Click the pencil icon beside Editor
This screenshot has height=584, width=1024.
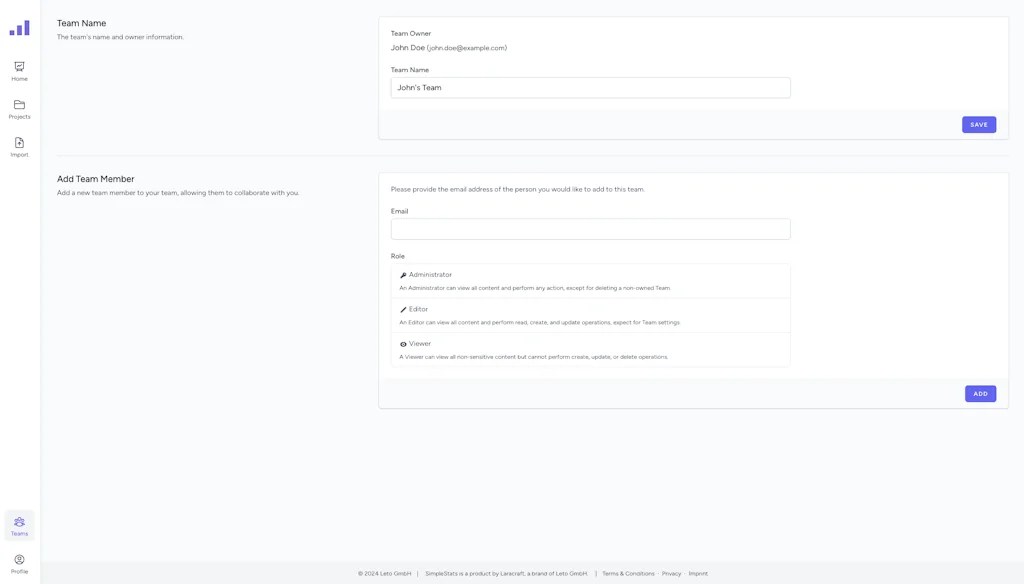(x=402, y=309)
